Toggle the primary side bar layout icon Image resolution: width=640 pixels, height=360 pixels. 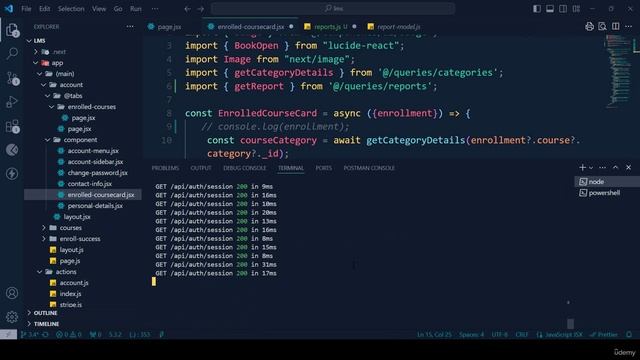tap(537, 9)
